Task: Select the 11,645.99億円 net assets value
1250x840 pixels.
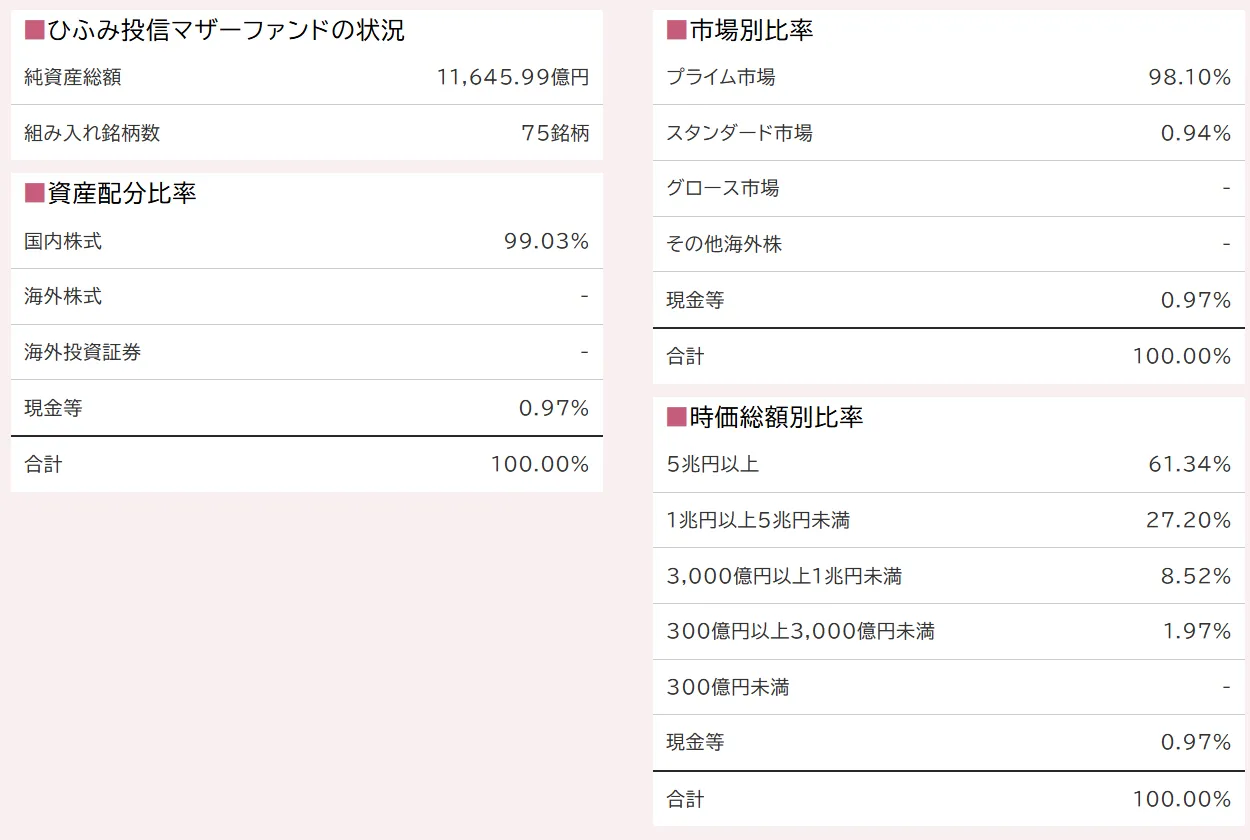Action: point(513,77)
